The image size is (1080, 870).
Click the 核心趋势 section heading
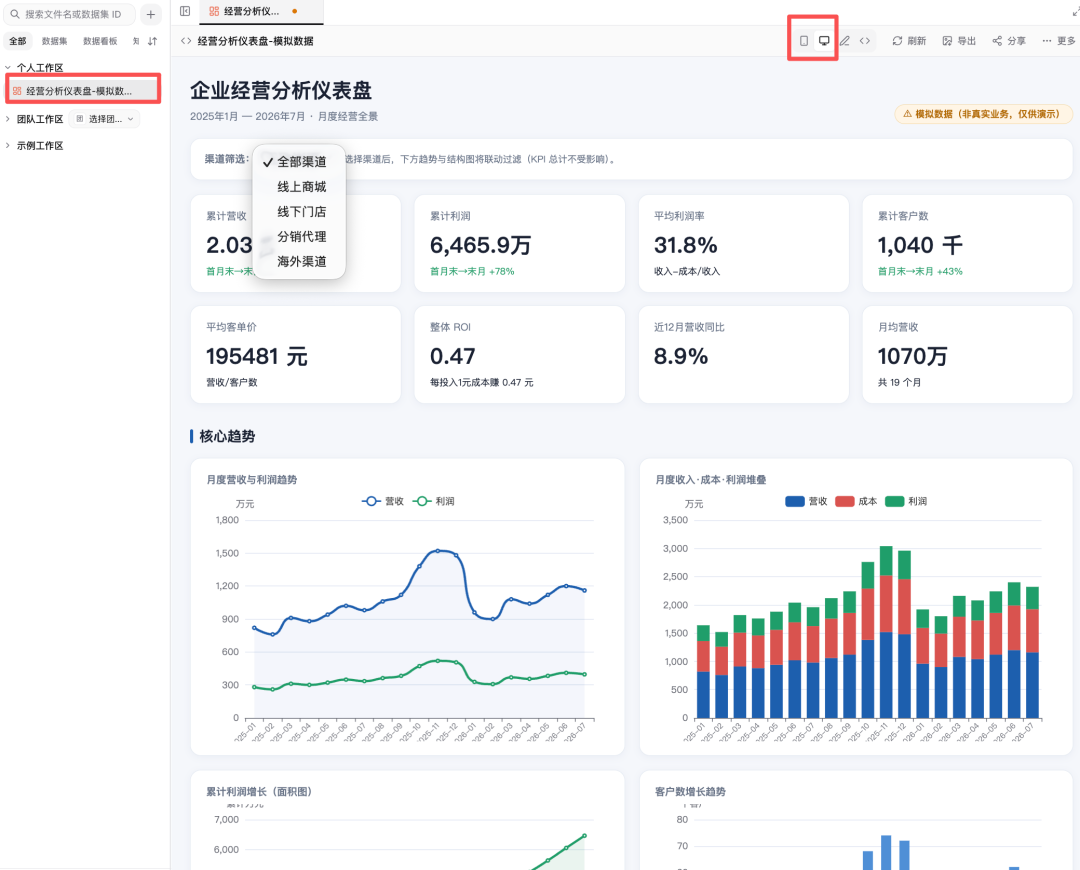click(227, 436)
